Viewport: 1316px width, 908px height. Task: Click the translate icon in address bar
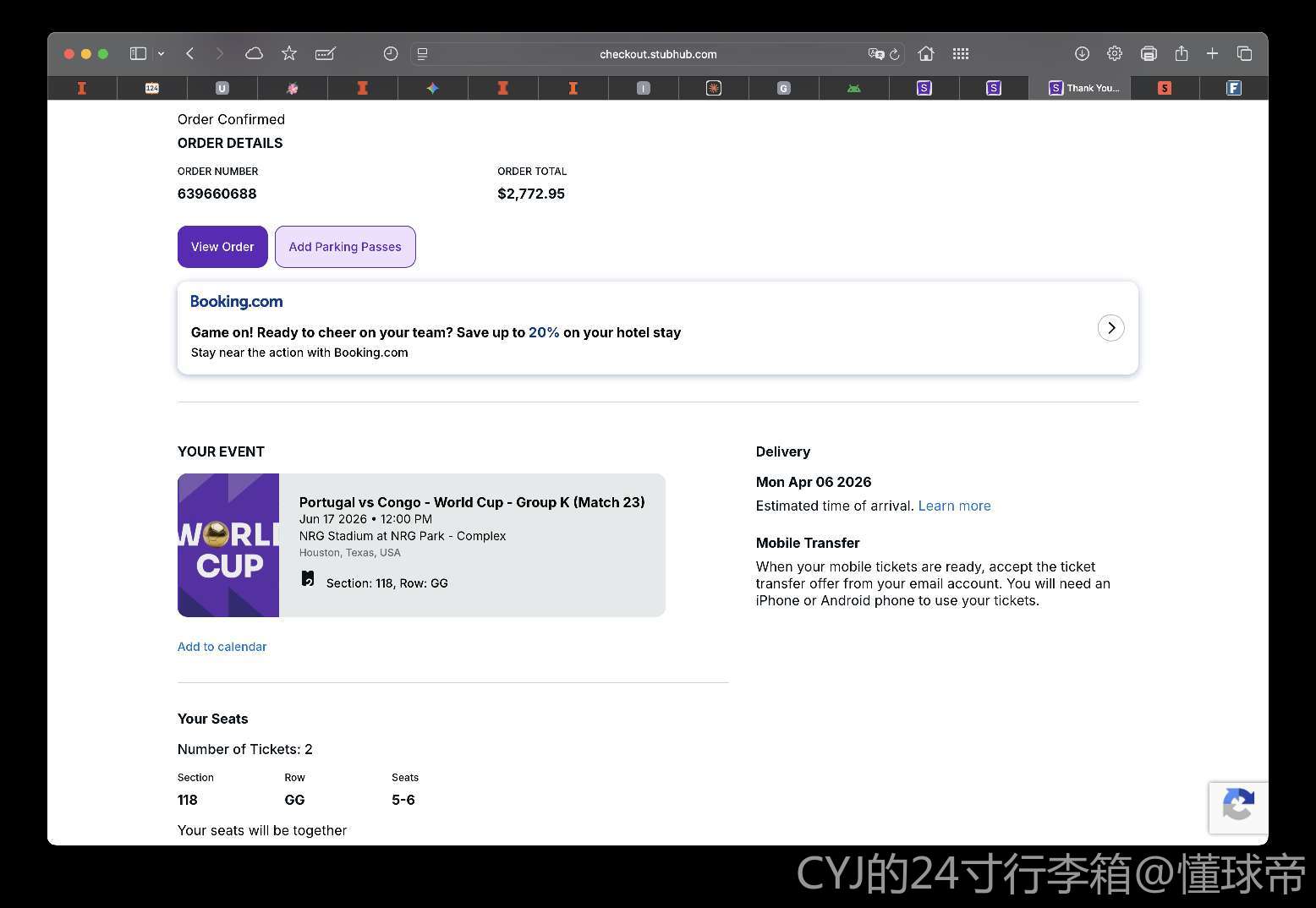[x=875, y=53]
